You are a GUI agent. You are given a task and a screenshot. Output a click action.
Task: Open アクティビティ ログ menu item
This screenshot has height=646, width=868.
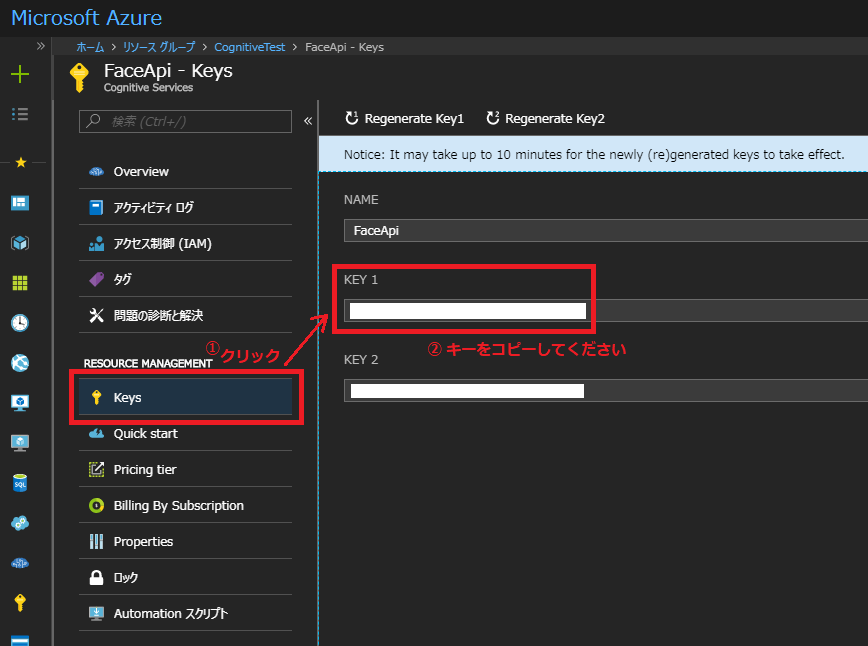[x=185, y=208]
